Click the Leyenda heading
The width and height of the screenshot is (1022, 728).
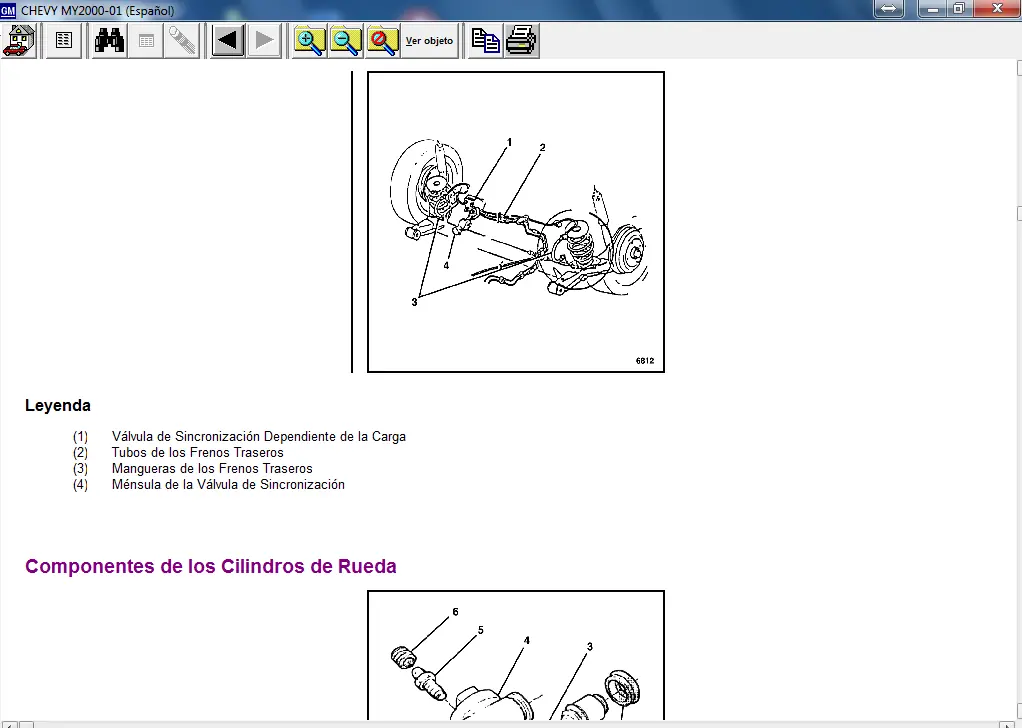(57, 405)
